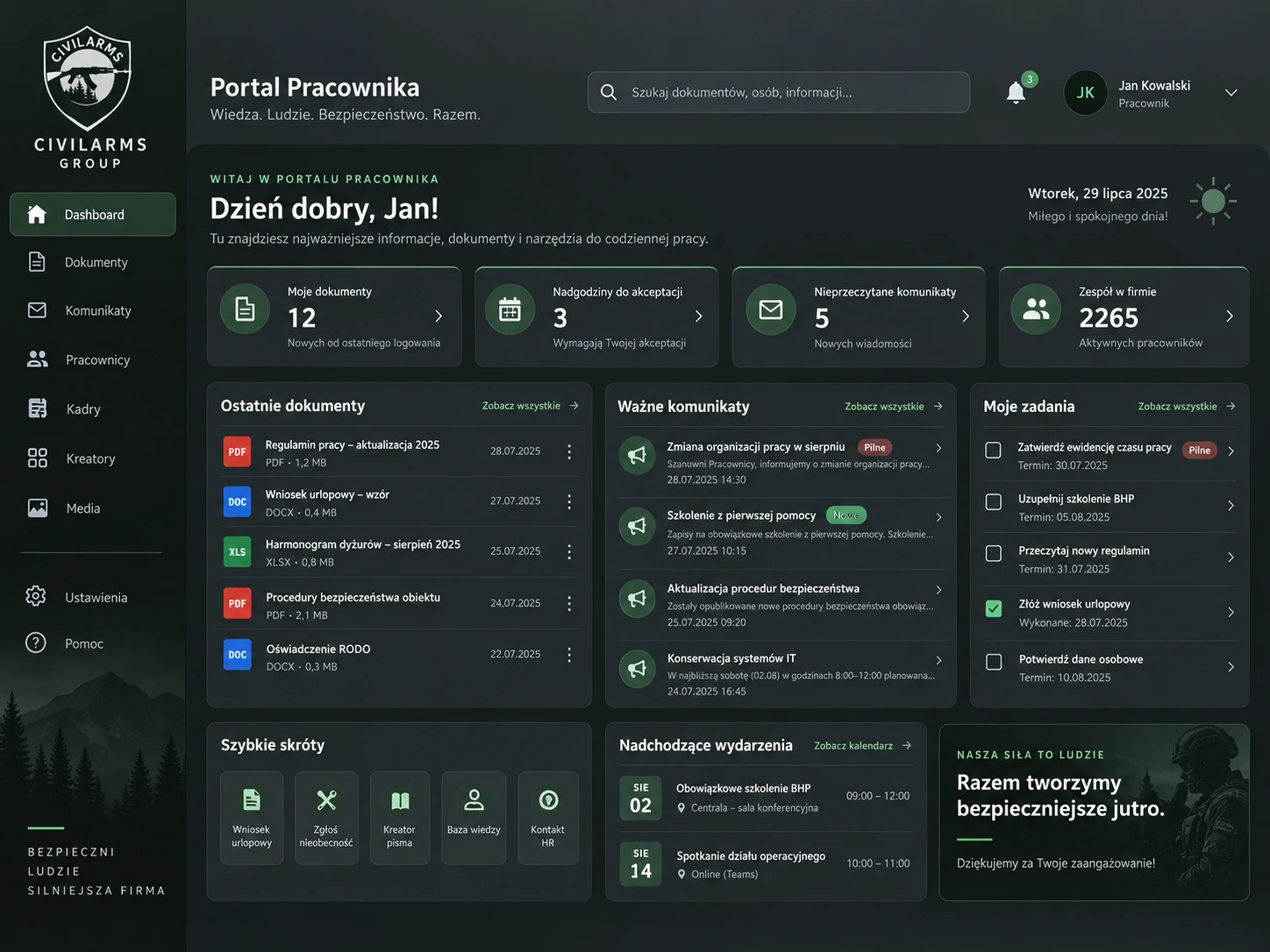Open chevron for Konserwacja systemów IT message
The height and width of the screenshot is (952, 1270).
pyautogui.click(x=938, y=660)
